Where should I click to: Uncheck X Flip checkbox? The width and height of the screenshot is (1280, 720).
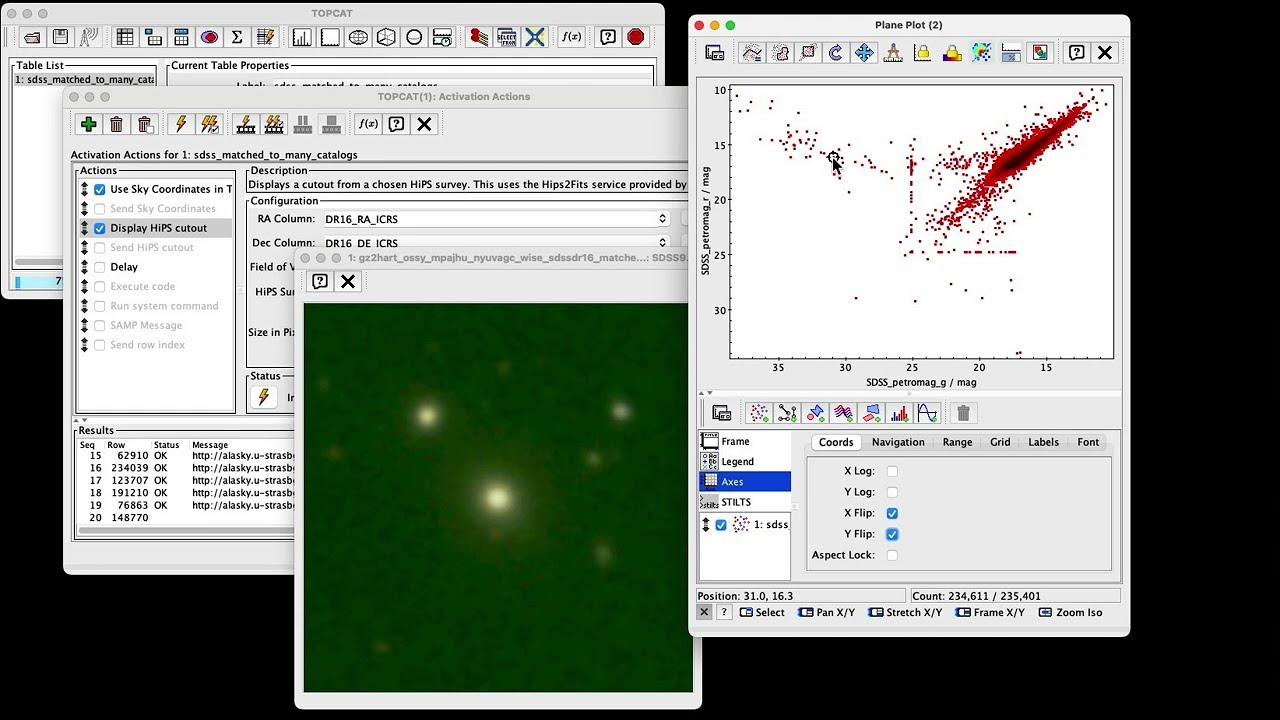[x=892, y=513]
